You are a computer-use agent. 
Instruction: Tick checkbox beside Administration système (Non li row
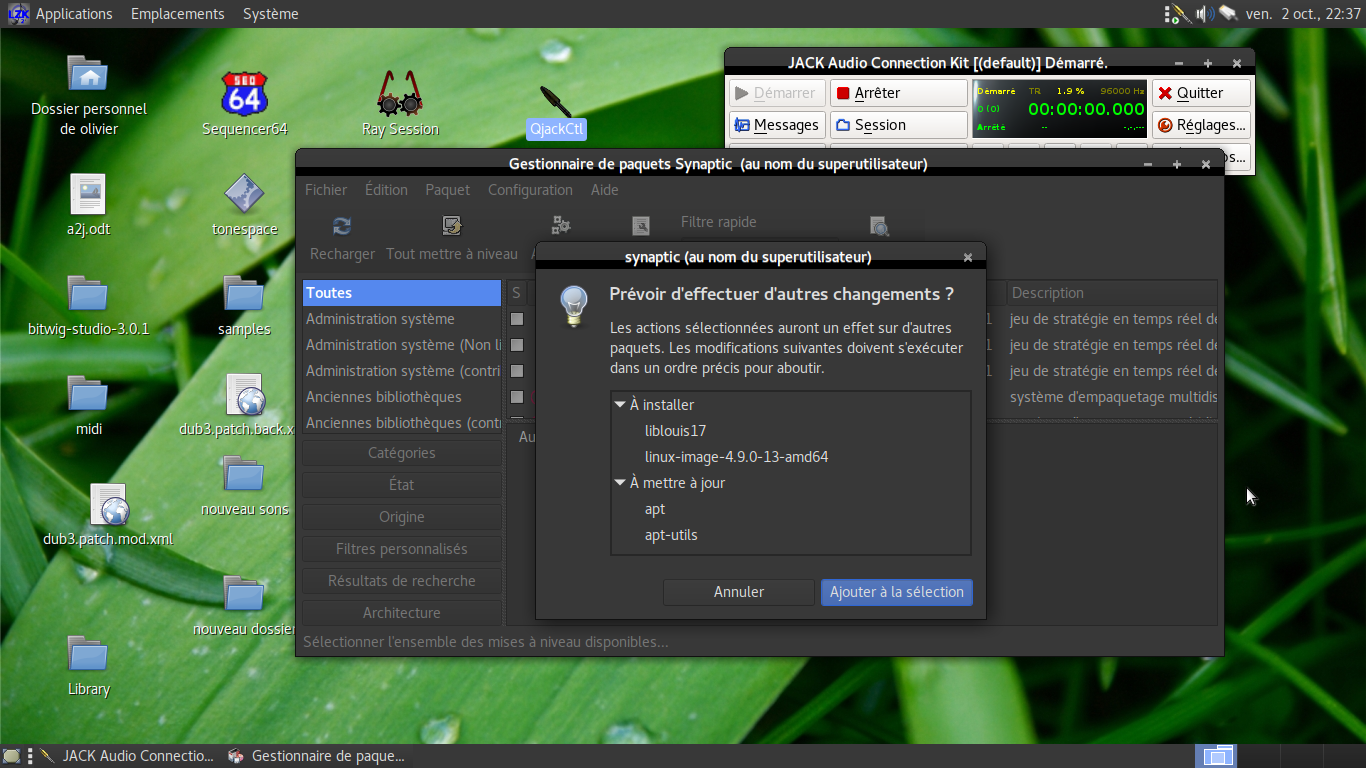click(517, 345)
